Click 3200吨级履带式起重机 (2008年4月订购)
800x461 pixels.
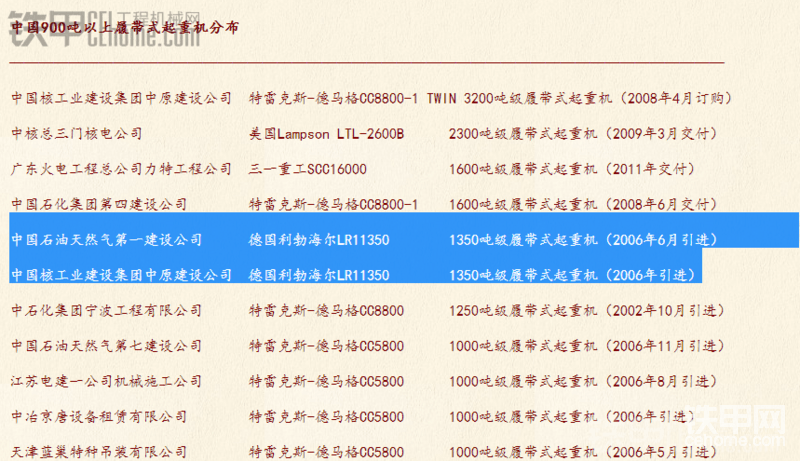pos(598,98)
